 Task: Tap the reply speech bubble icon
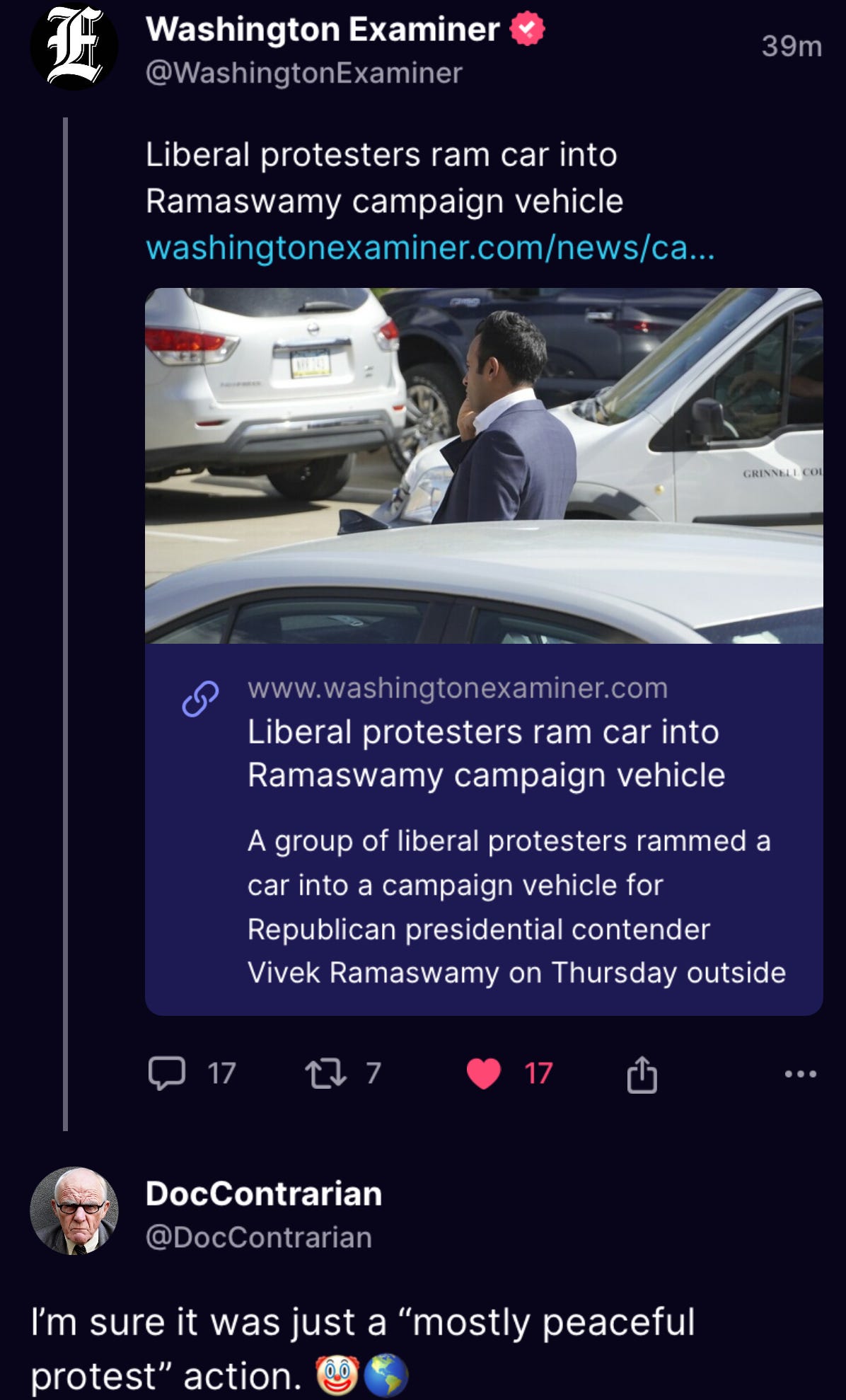click(167, 1073)
